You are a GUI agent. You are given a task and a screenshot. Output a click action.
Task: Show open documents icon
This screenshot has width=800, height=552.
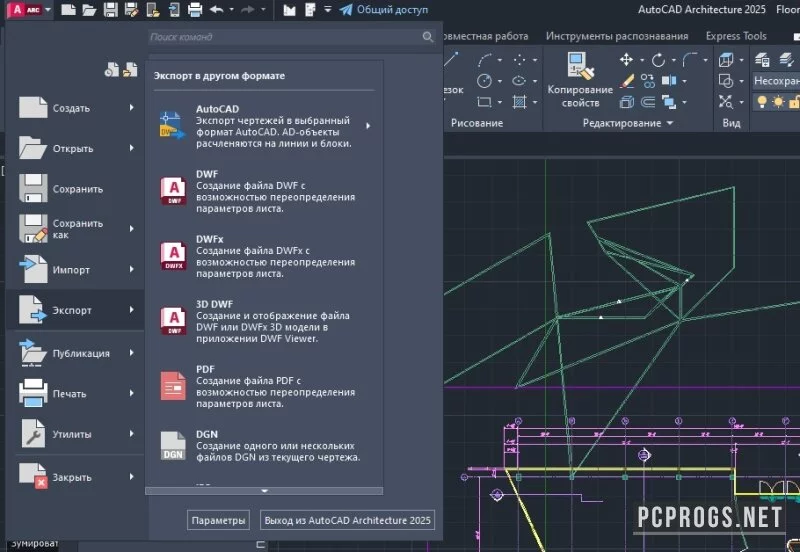tap(131, 69)
